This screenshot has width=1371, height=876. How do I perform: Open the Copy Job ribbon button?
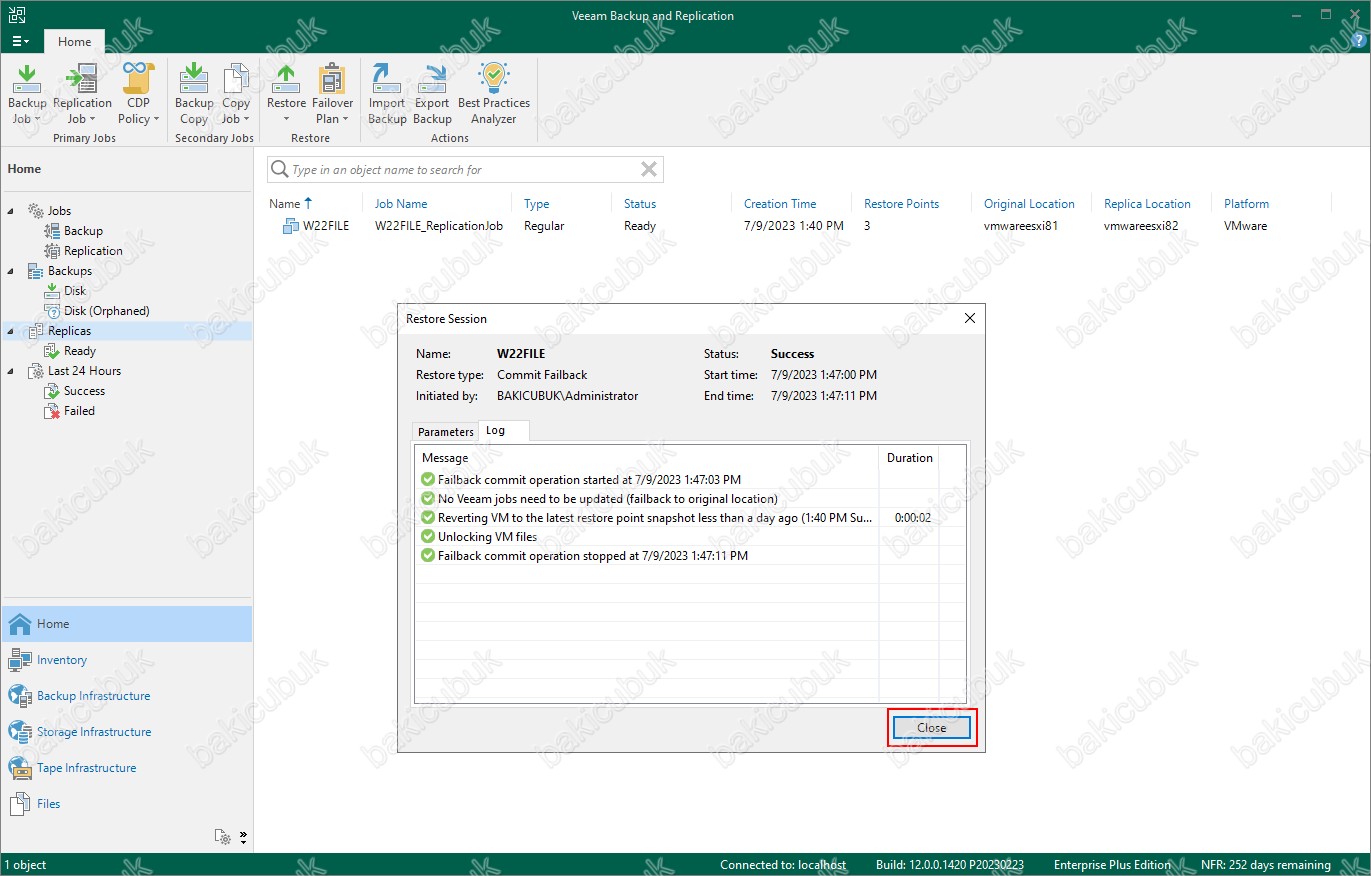pos(236,94)
